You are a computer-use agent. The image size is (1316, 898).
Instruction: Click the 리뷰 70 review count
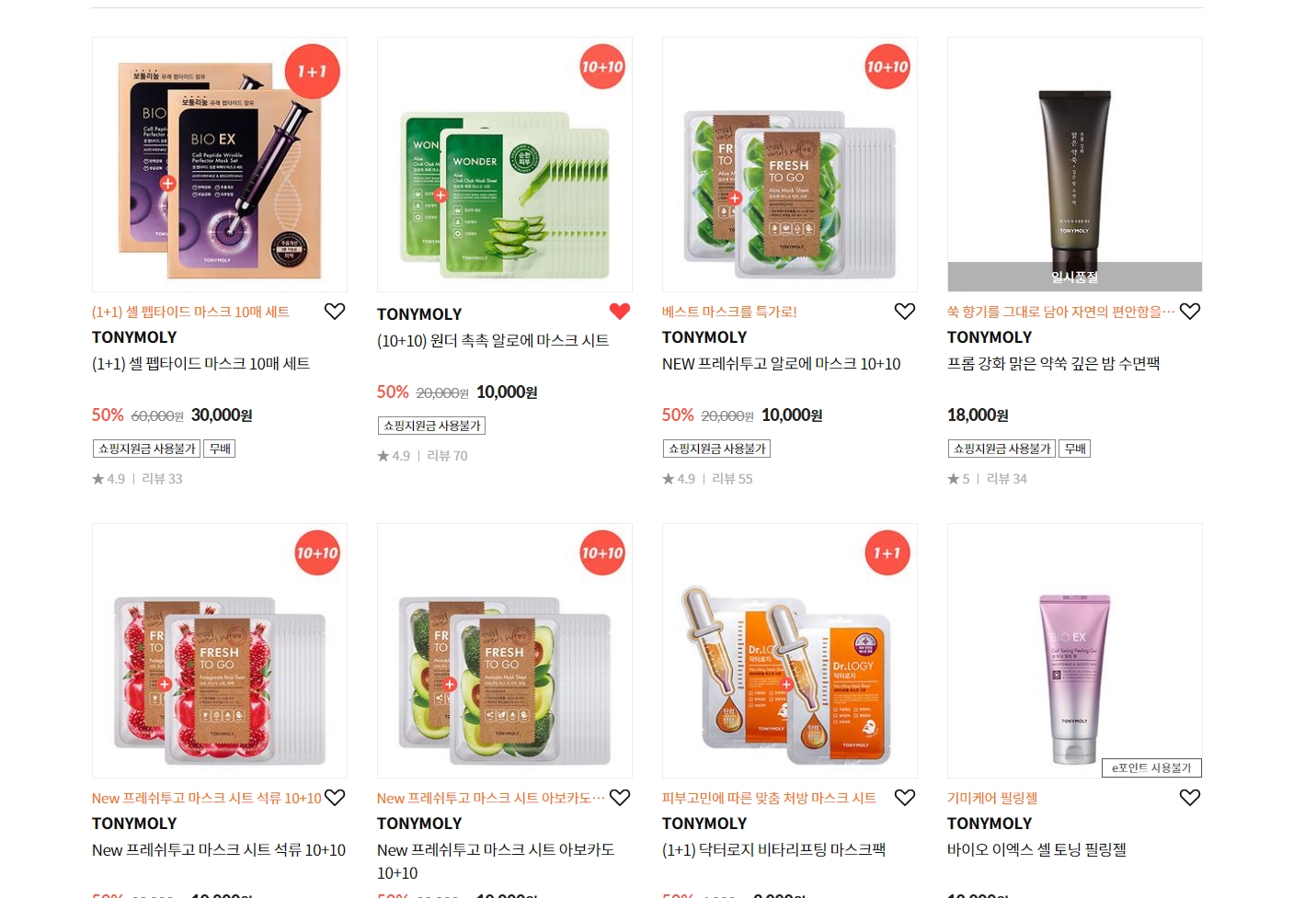coord(447,456)
